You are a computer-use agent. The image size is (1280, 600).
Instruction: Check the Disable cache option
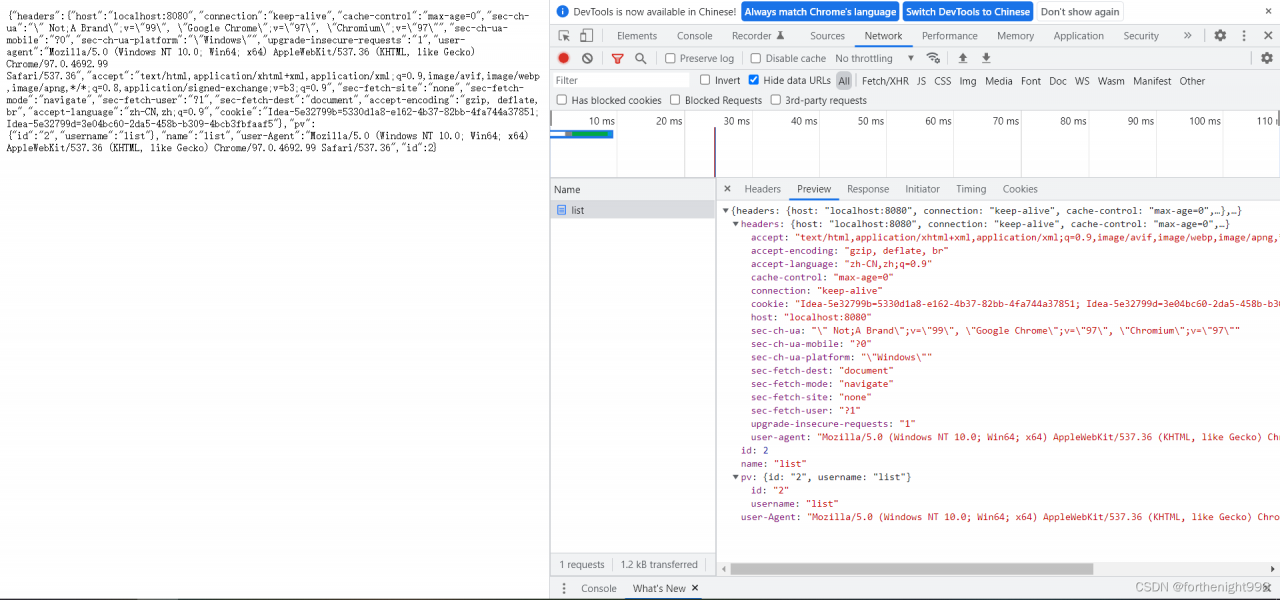[756, 59]
